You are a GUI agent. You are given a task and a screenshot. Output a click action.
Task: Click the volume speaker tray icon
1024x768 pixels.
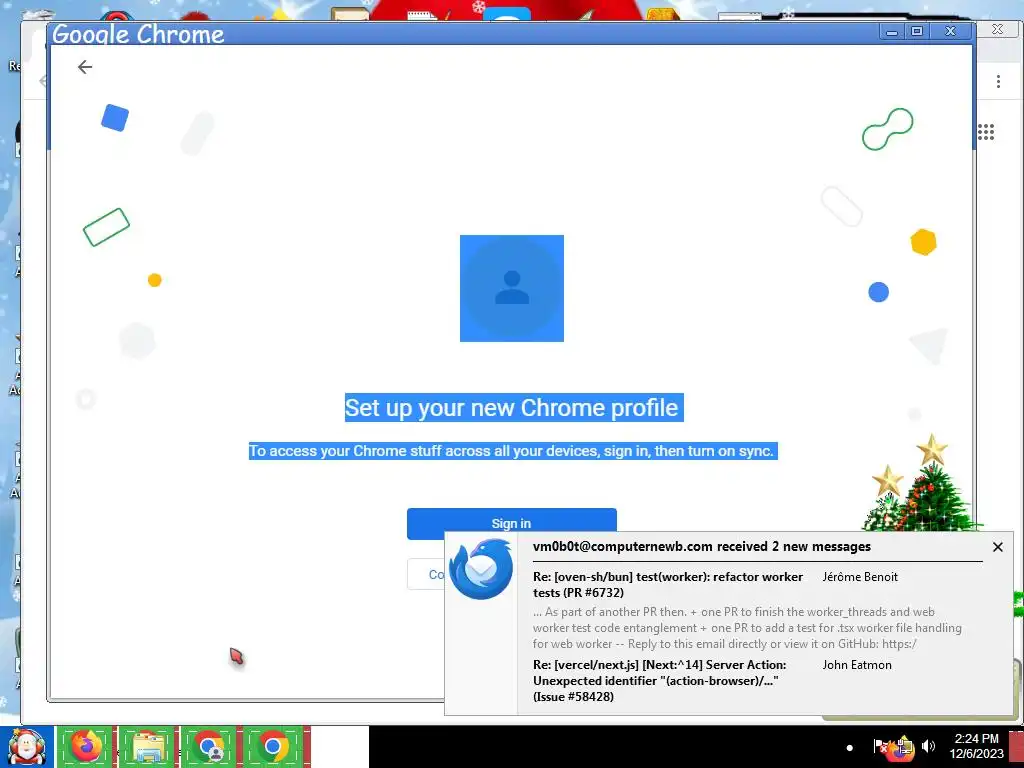[x=928, y=746]
